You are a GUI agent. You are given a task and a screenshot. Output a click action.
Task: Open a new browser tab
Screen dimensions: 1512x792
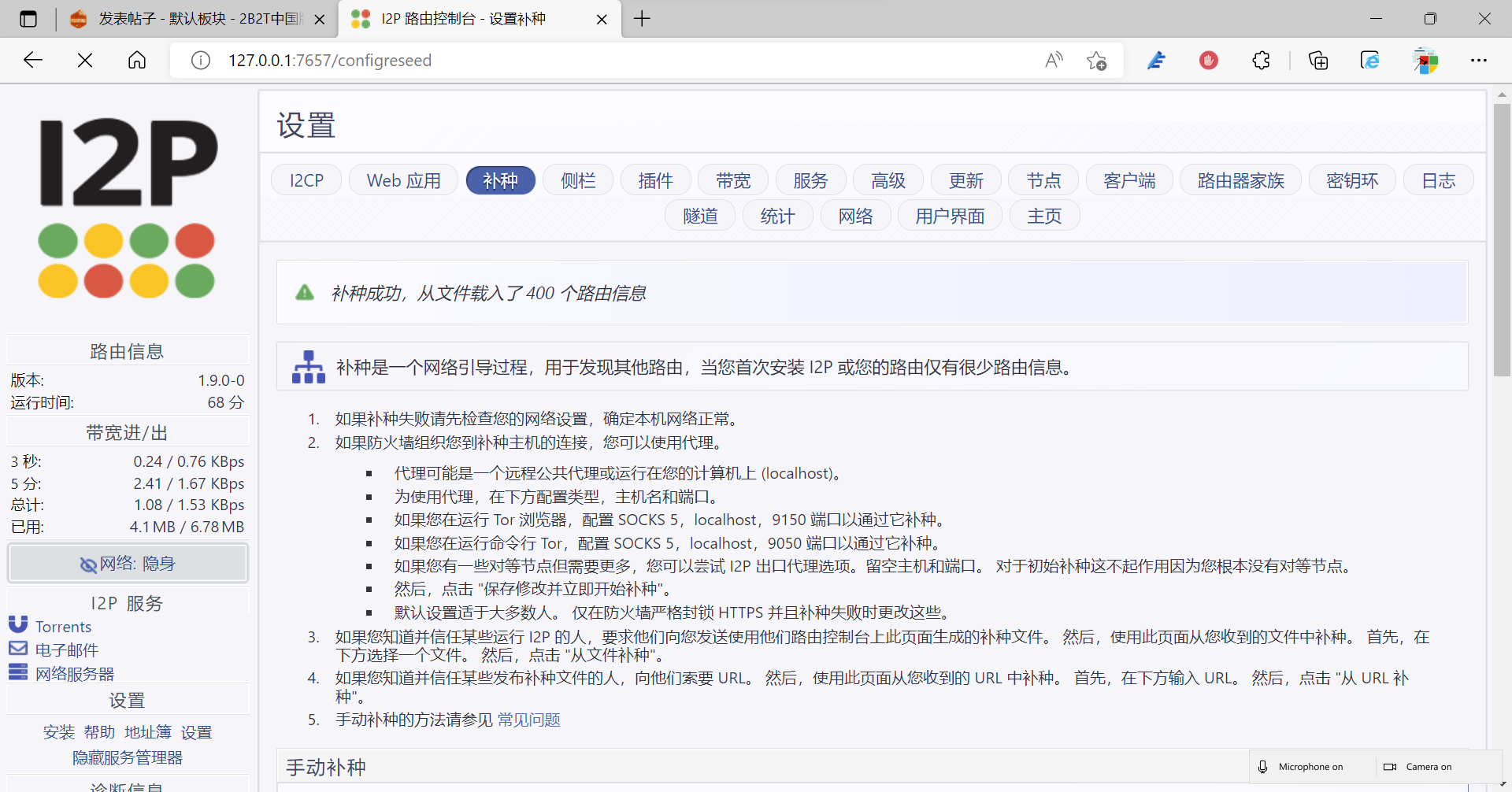(x=642, y=19)
